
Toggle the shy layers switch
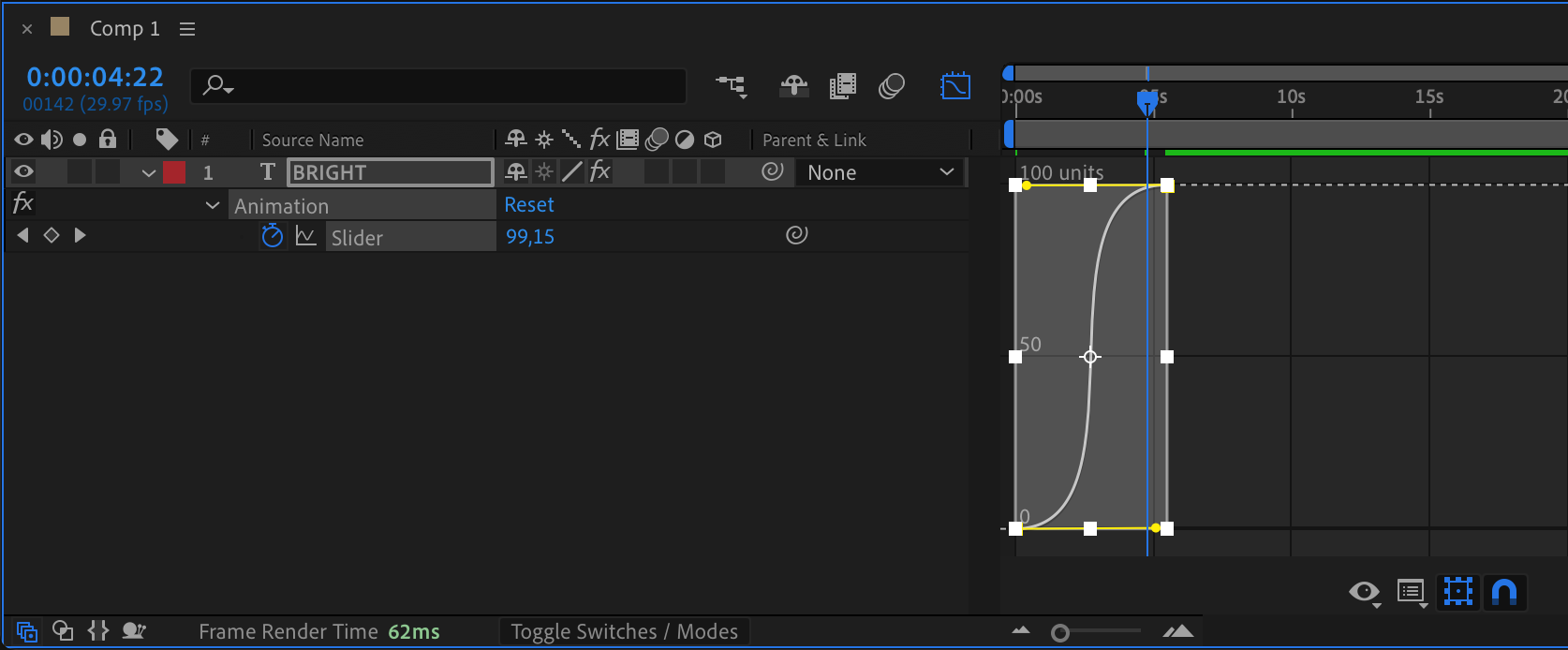(793, 86)
